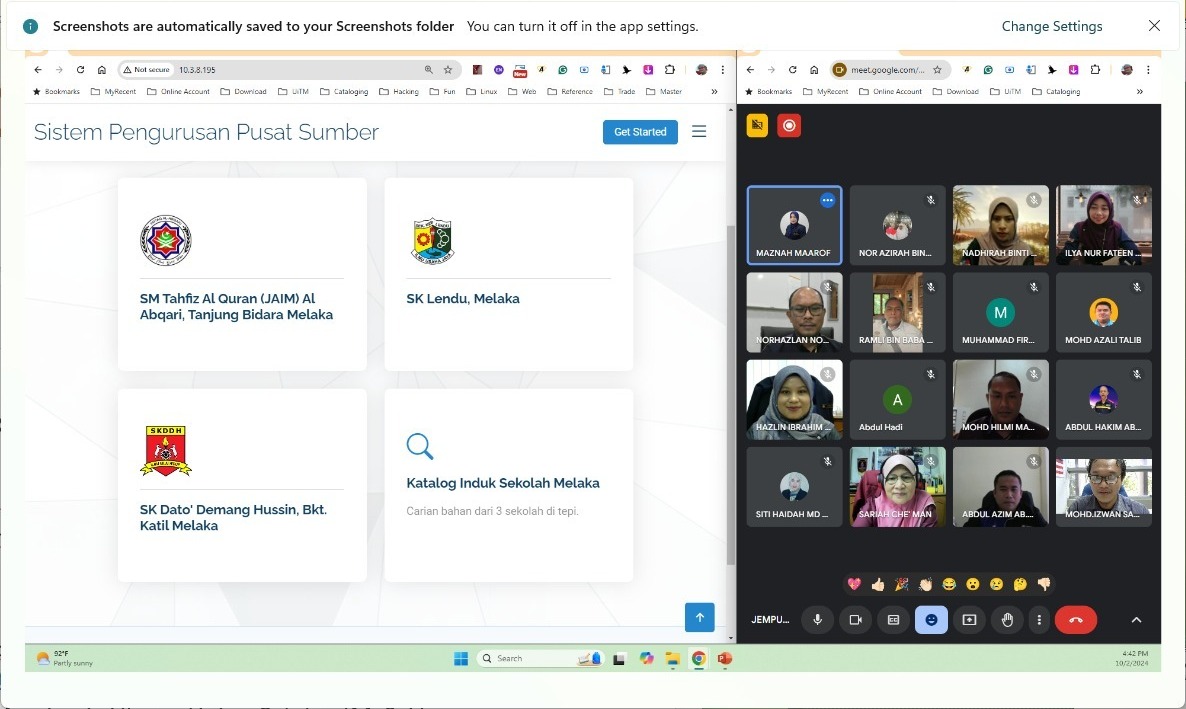
Task: Send the sparkling heart reaction
Action: pyautogui.click(x=854, y=584)
